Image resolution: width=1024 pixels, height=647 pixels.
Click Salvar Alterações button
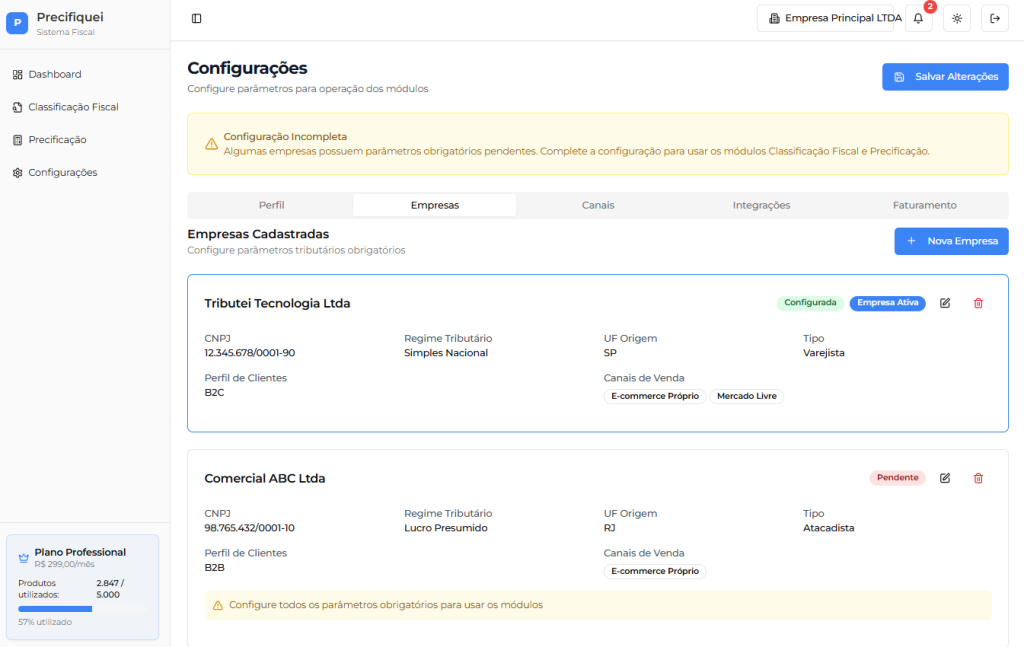click(945, 77)
